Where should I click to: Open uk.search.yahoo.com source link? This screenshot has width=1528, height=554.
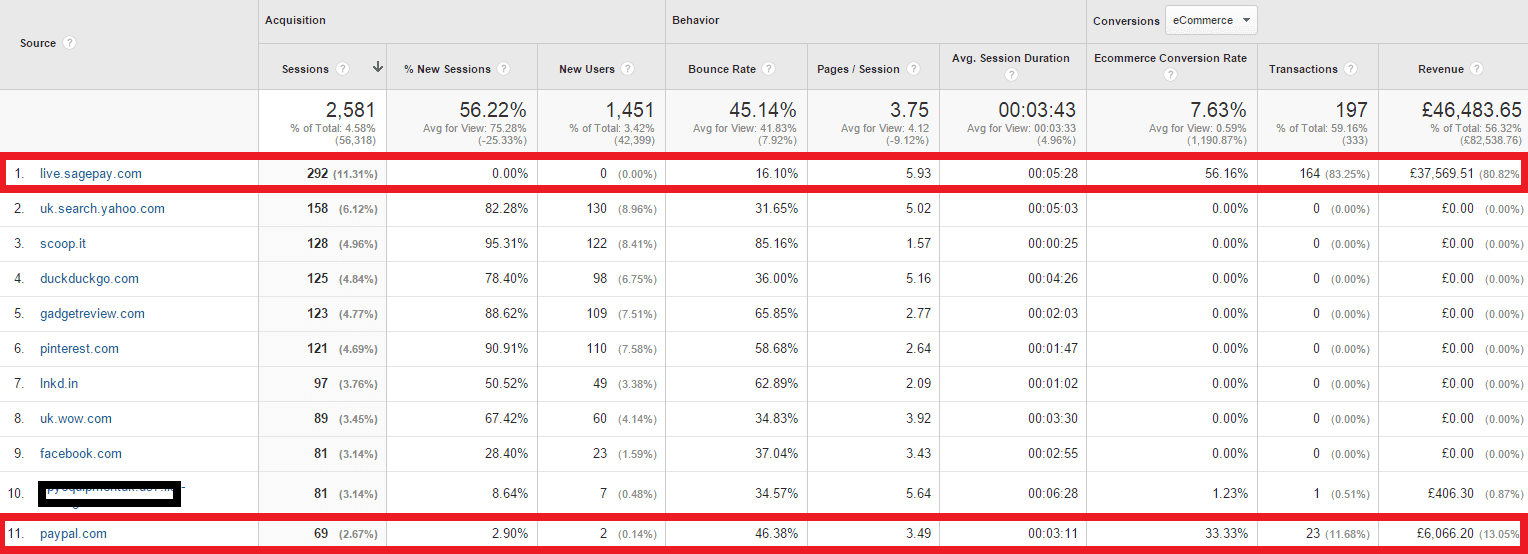coord(102,209)
